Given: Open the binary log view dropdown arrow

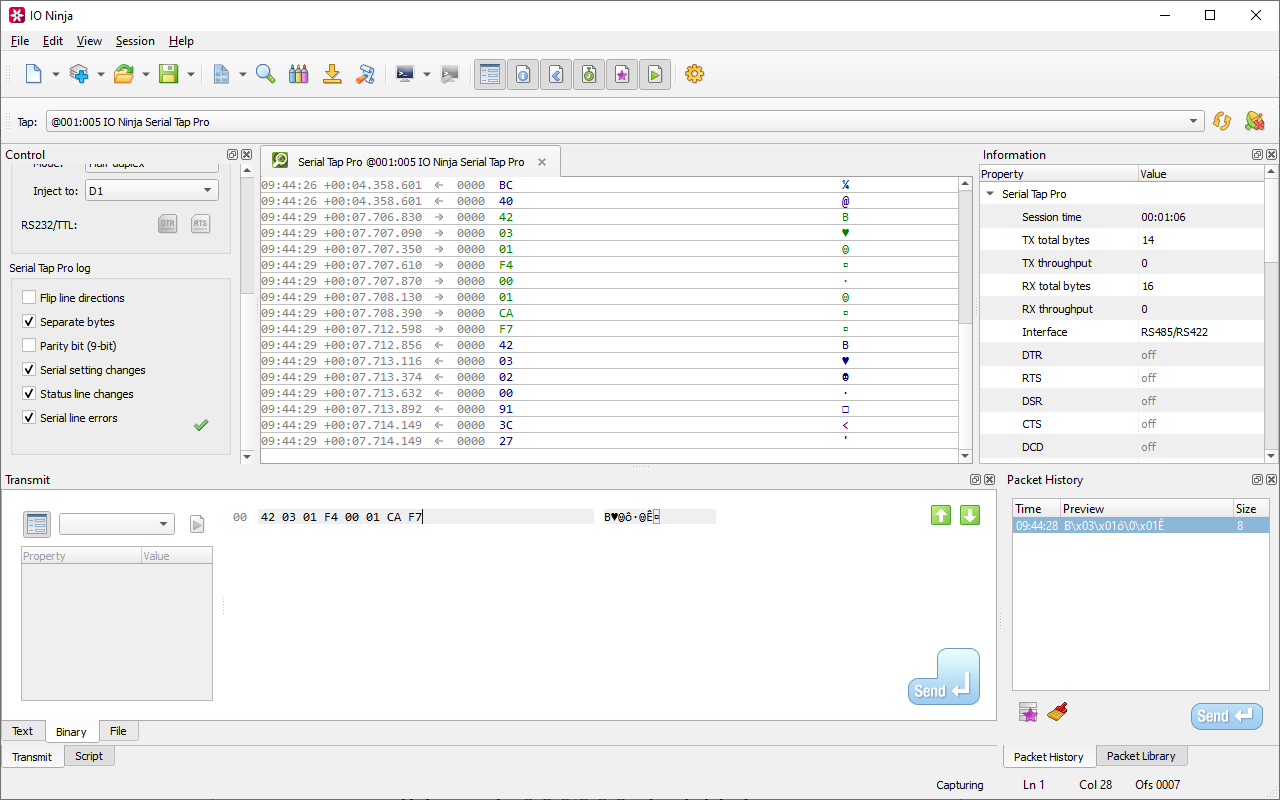Looking at the screenshot, I should (x=243, y=74).
